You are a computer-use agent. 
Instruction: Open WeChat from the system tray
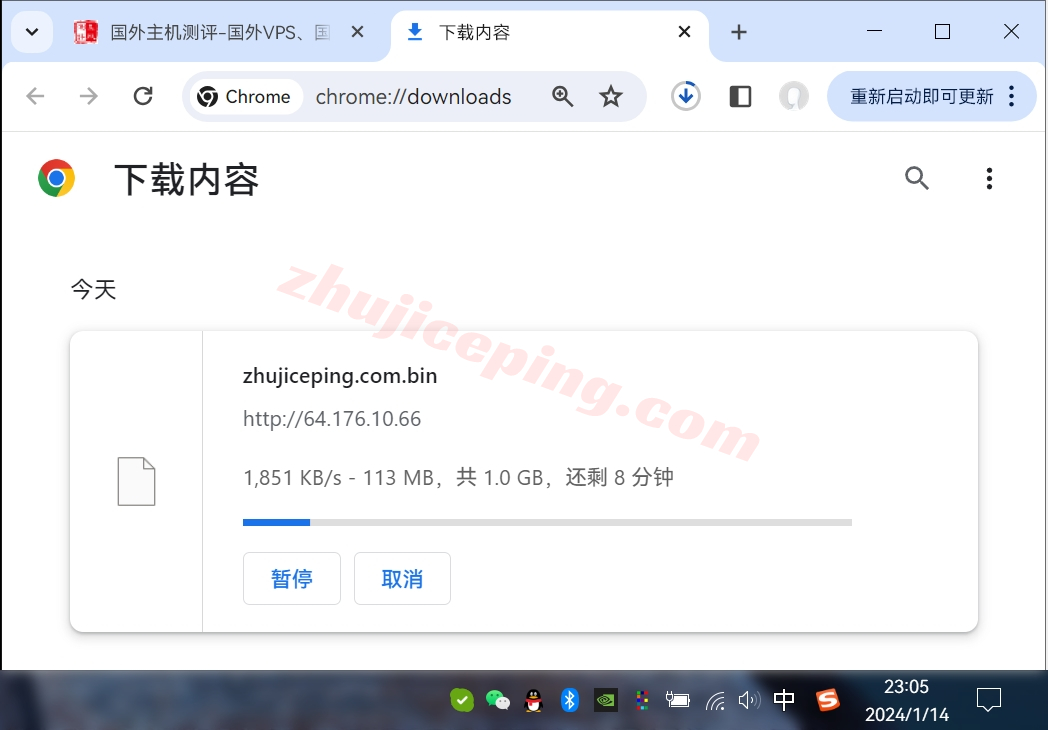point(497,700)
